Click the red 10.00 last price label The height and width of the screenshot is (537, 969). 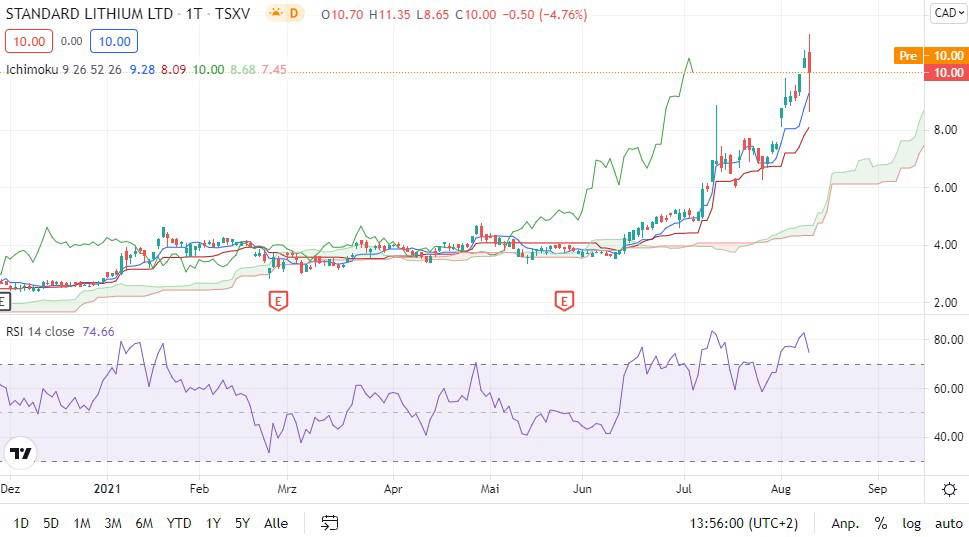pos(945,72)
